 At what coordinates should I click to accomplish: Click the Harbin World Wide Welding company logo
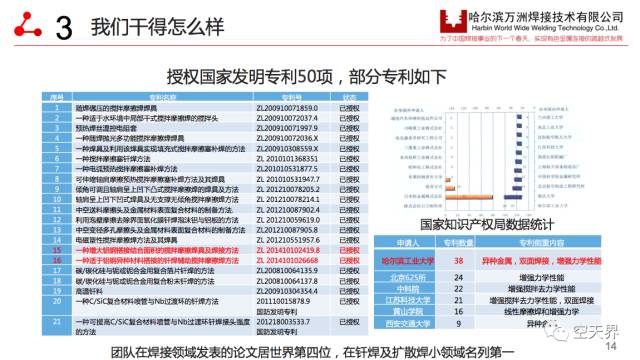453,21
